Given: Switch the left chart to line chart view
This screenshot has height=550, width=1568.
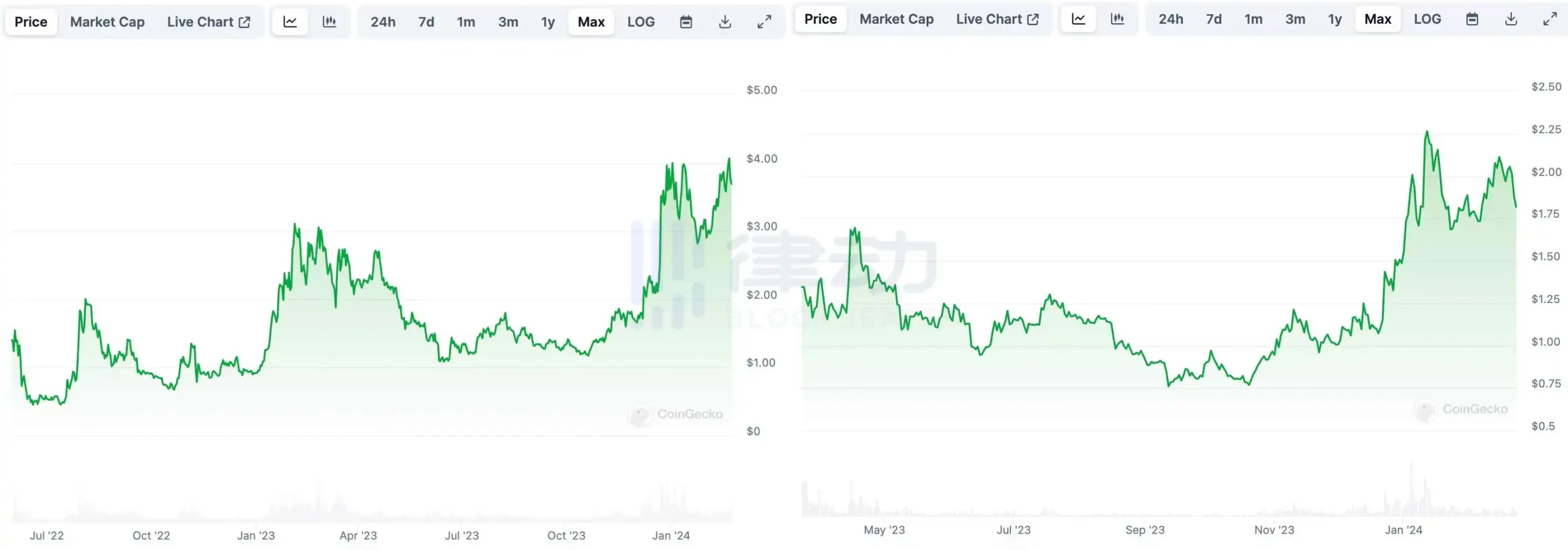Looking at the screenshot, I should [290, 21].
